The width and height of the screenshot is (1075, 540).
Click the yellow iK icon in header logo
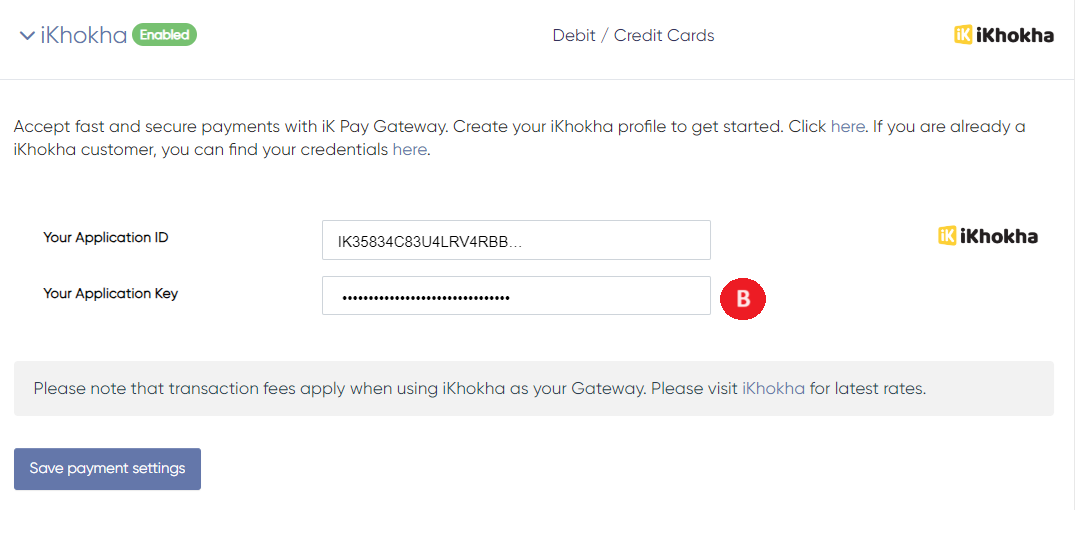pos(963,35)
